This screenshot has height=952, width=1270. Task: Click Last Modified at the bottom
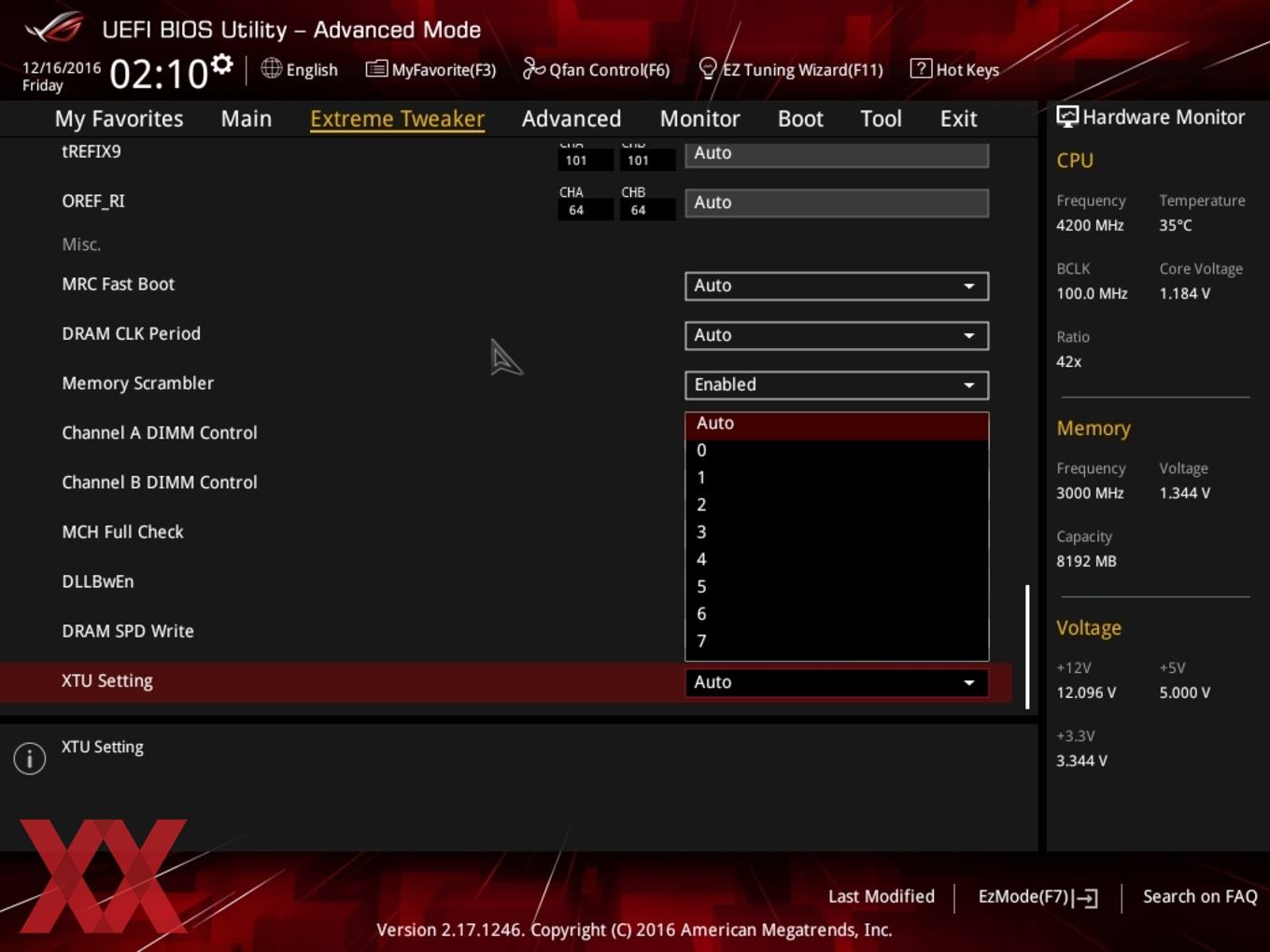(x=882, y=897)
